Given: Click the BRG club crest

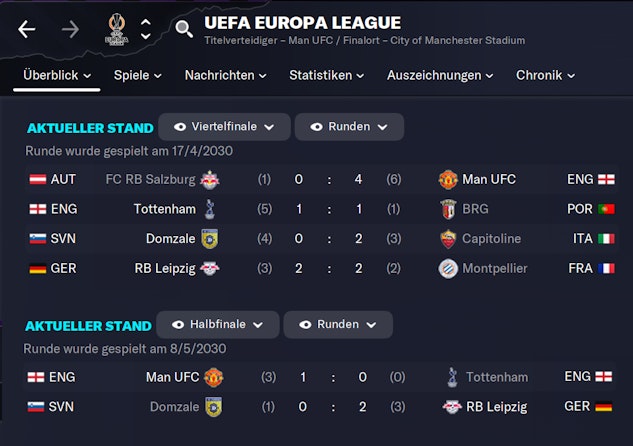Looking at the screenshot, I should 448,209.
